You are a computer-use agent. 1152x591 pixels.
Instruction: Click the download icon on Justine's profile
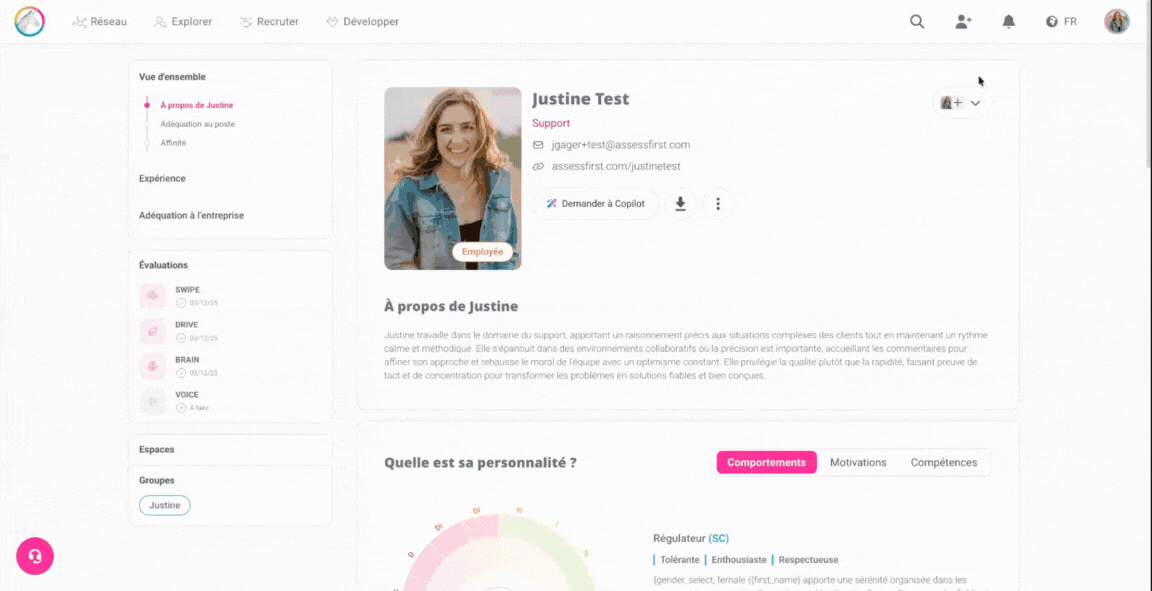point(680,203)
